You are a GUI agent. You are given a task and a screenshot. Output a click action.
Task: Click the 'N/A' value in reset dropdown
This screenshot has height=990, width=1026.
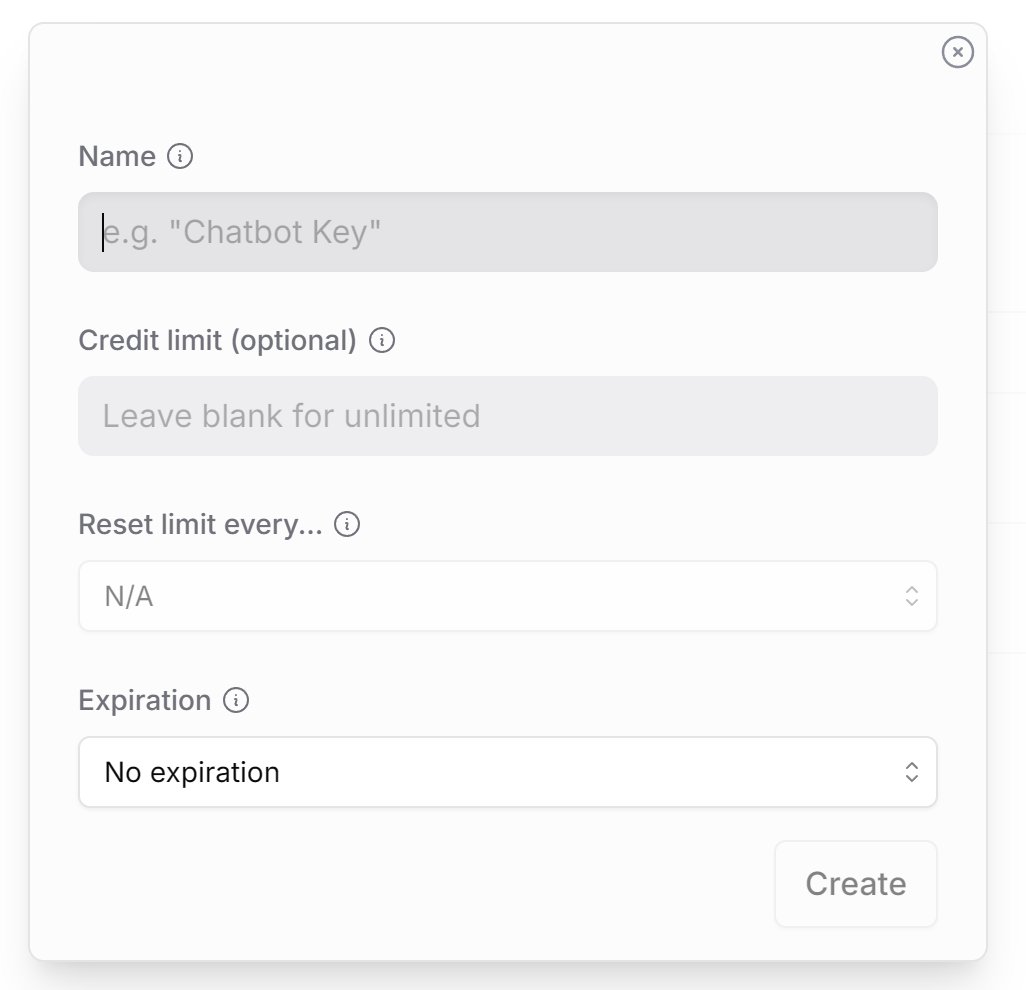[x=129, y=597]
